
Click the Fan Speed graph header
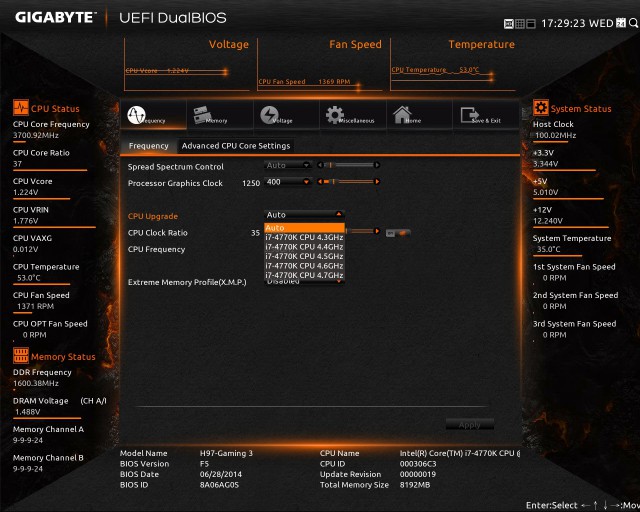click(355, 44)
